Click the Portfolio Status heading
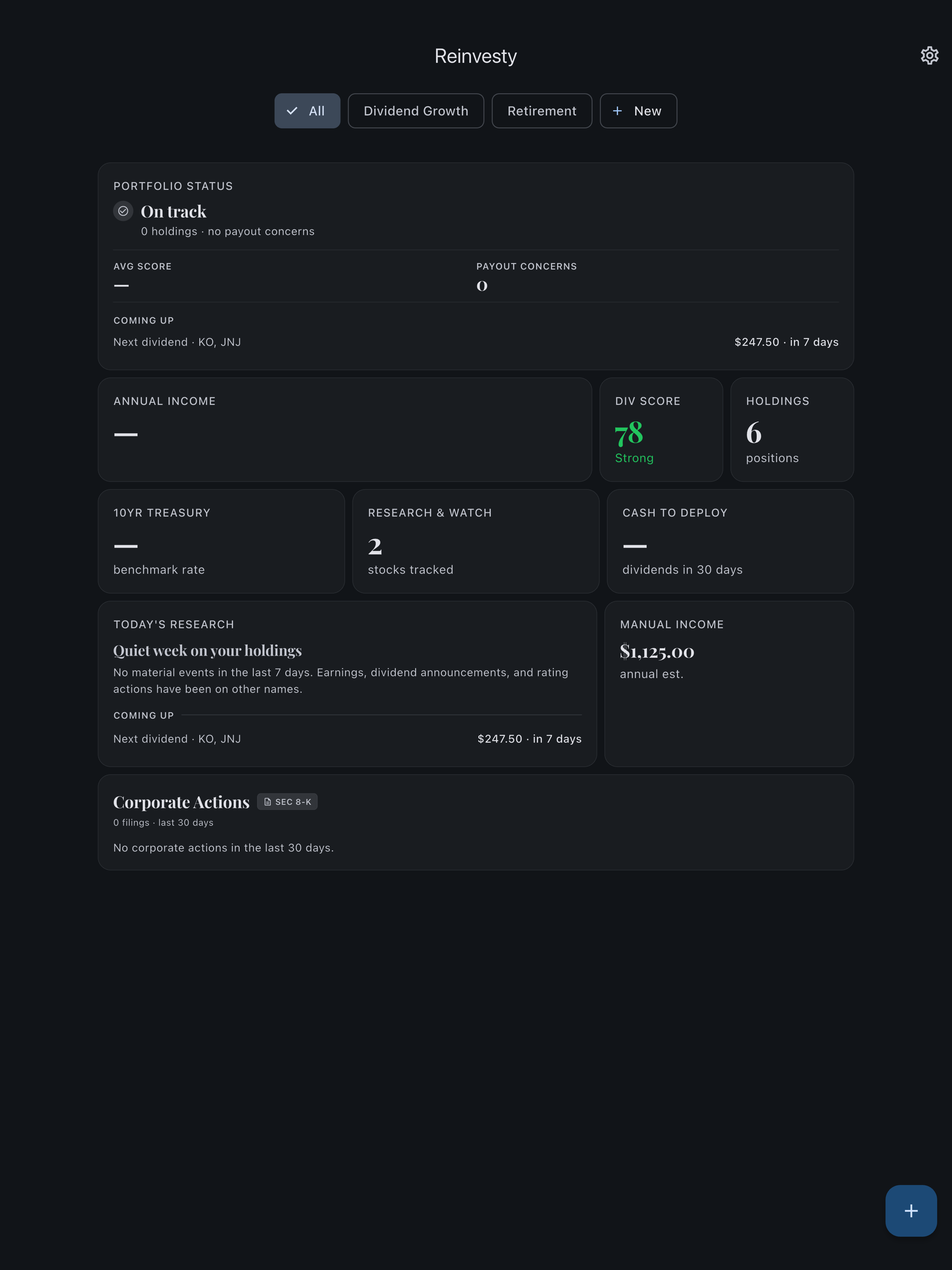Image resolution: width=952 pixels, height=1270 pixels. pyautogui.click(x=173, y=186)
